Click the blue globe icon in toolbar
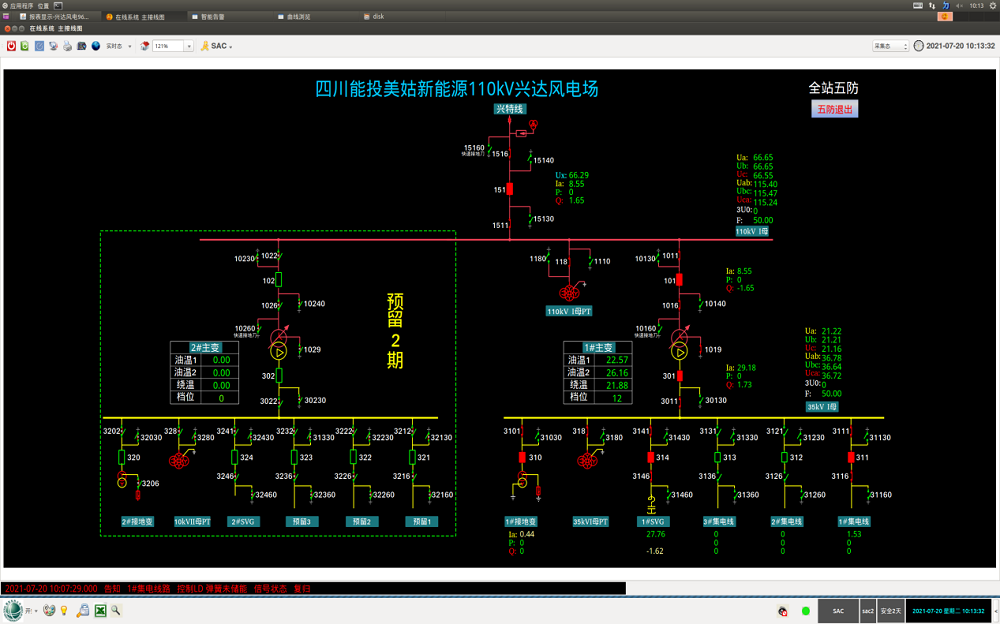Viewport: 1000px width, 624px height. click(95, 46)
